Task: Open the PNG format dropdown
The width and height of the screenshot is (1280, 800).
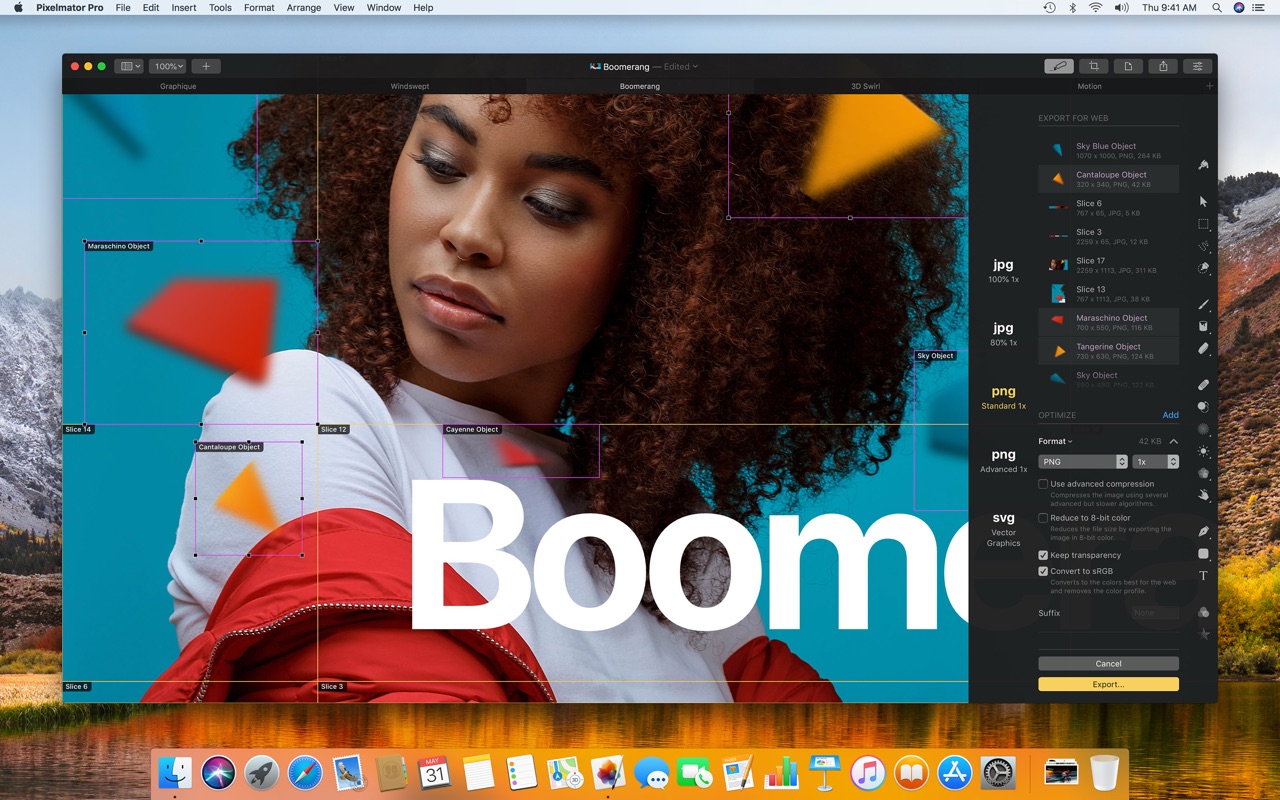Action: pyautogui.click(x=1083, y=462)
